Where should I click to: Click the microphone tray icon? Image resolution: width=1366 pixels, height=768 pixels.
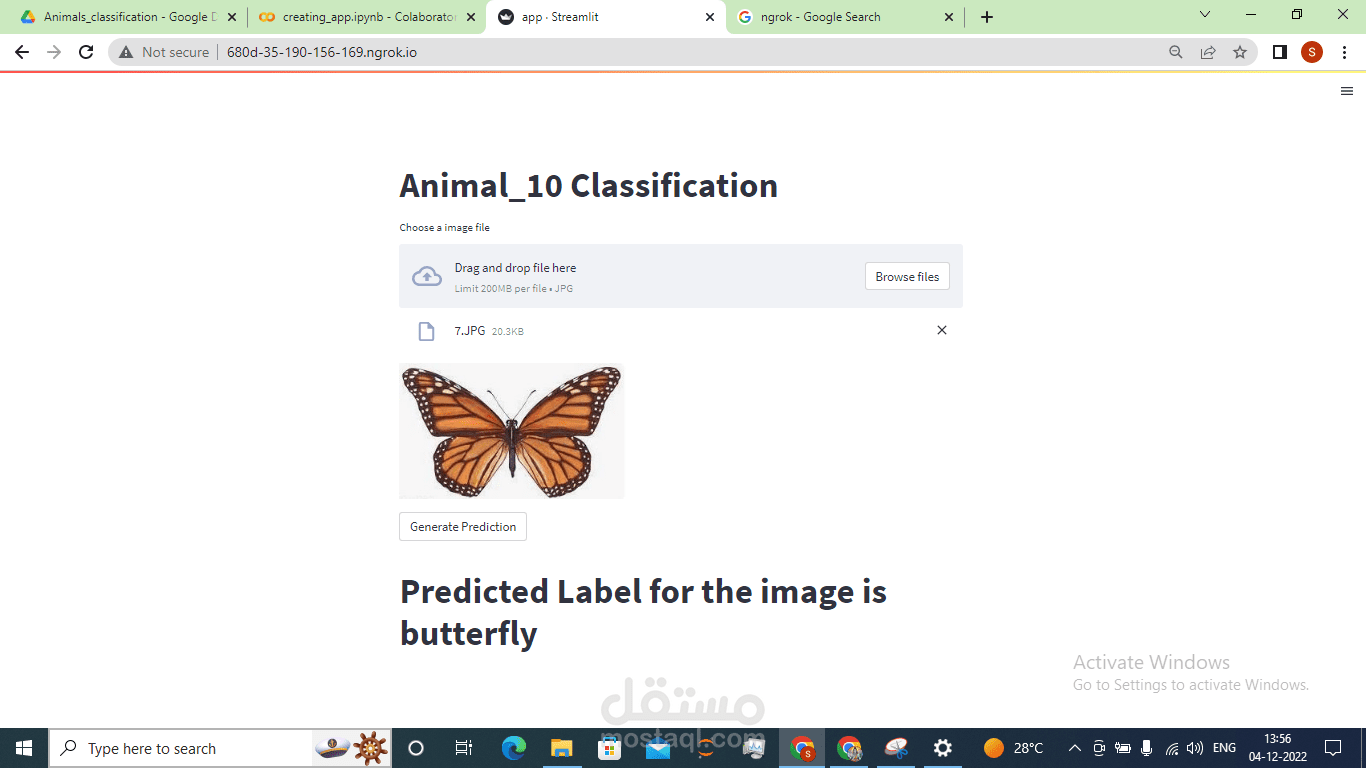point(1146,748)
